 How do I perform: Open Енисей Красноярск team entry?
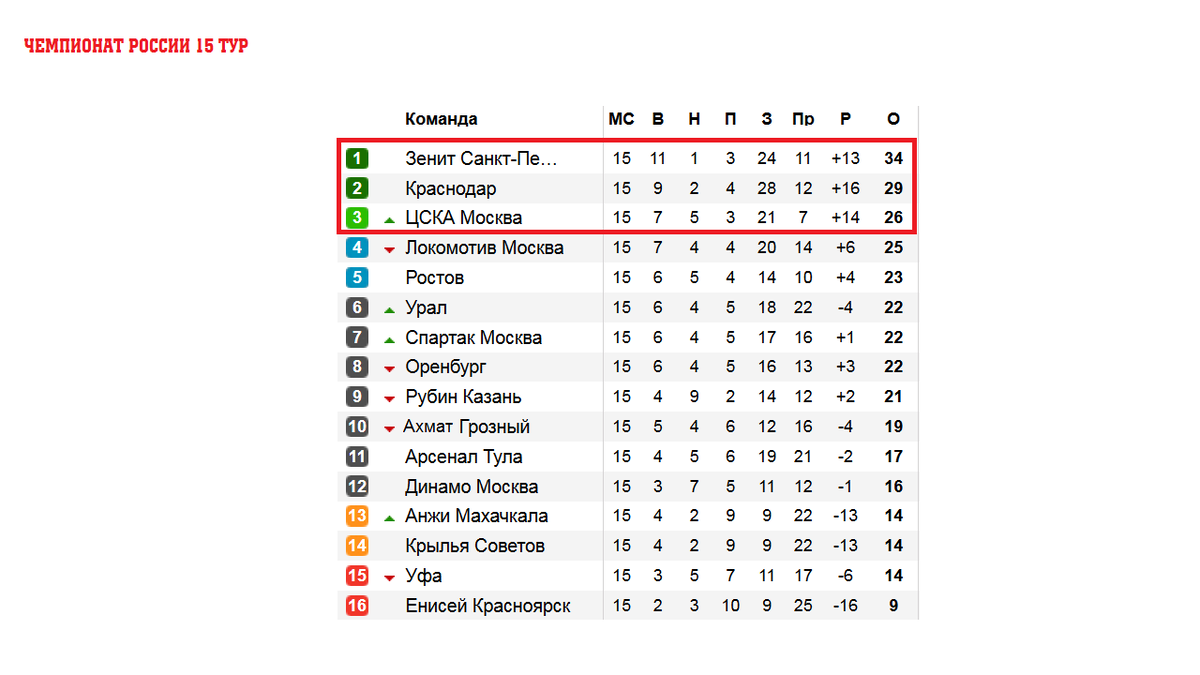pos(488,606)
